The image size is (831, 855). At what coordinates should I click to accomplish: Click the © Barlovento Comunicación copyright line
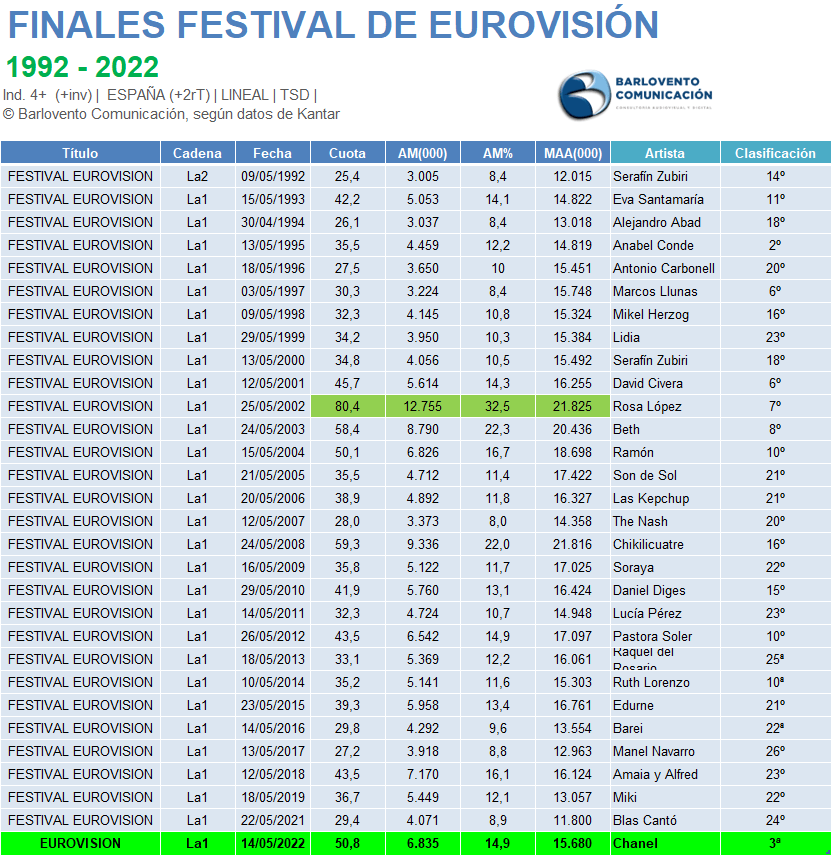coord(171,114)
